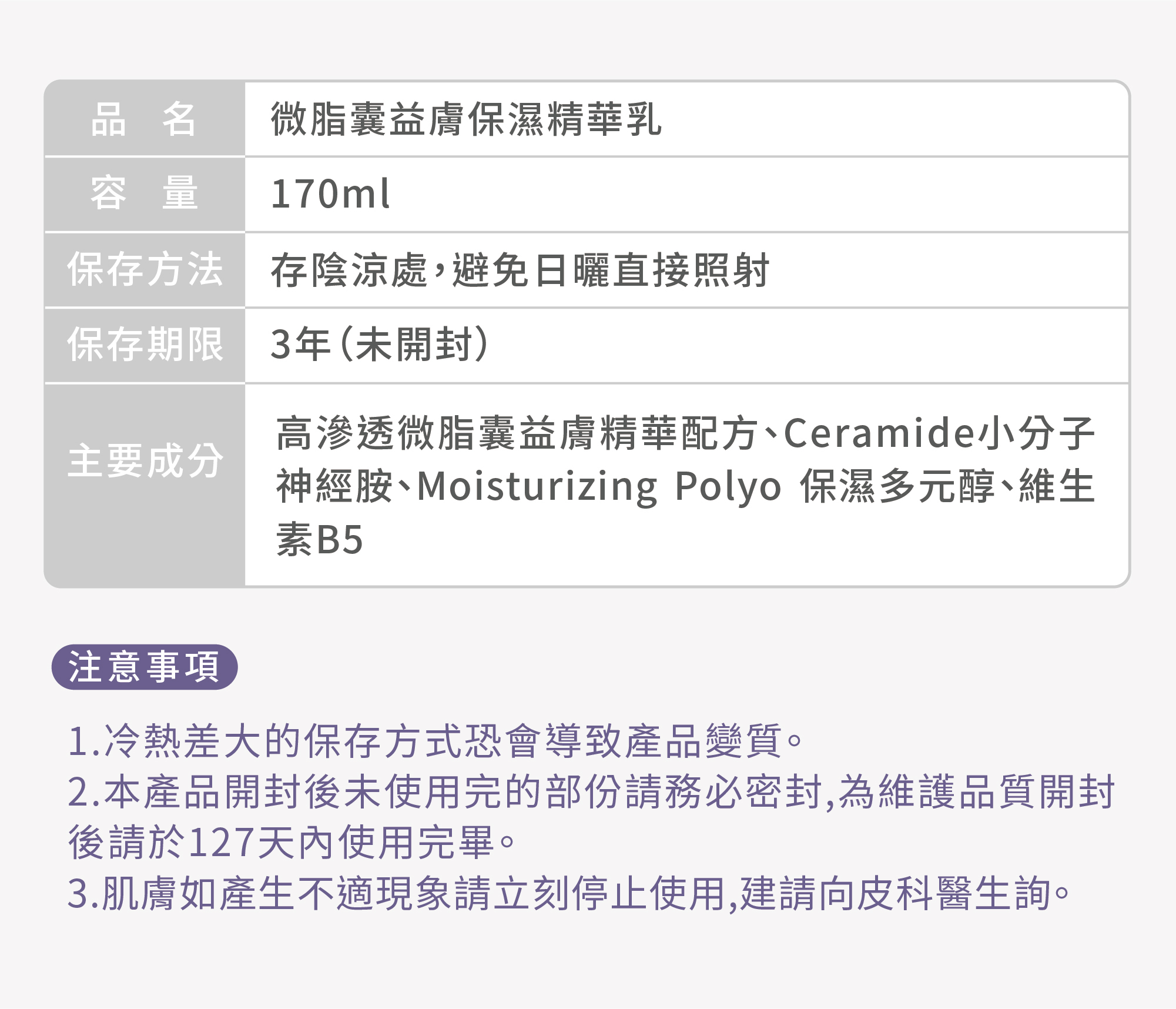The image size is (1176, 1009).
Task: Click Moisturizing Polyo in the ingredients
Action: click(598, 487)
